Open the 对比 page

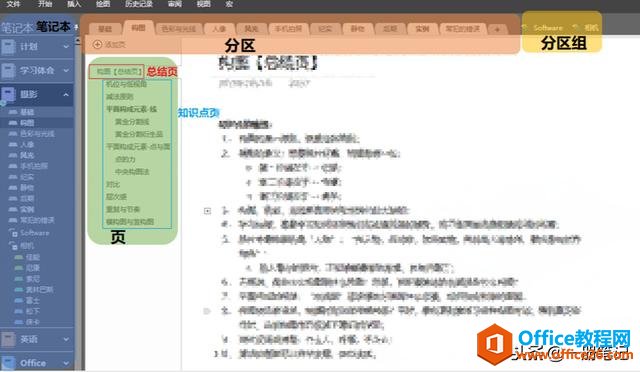tap(113, 184)
